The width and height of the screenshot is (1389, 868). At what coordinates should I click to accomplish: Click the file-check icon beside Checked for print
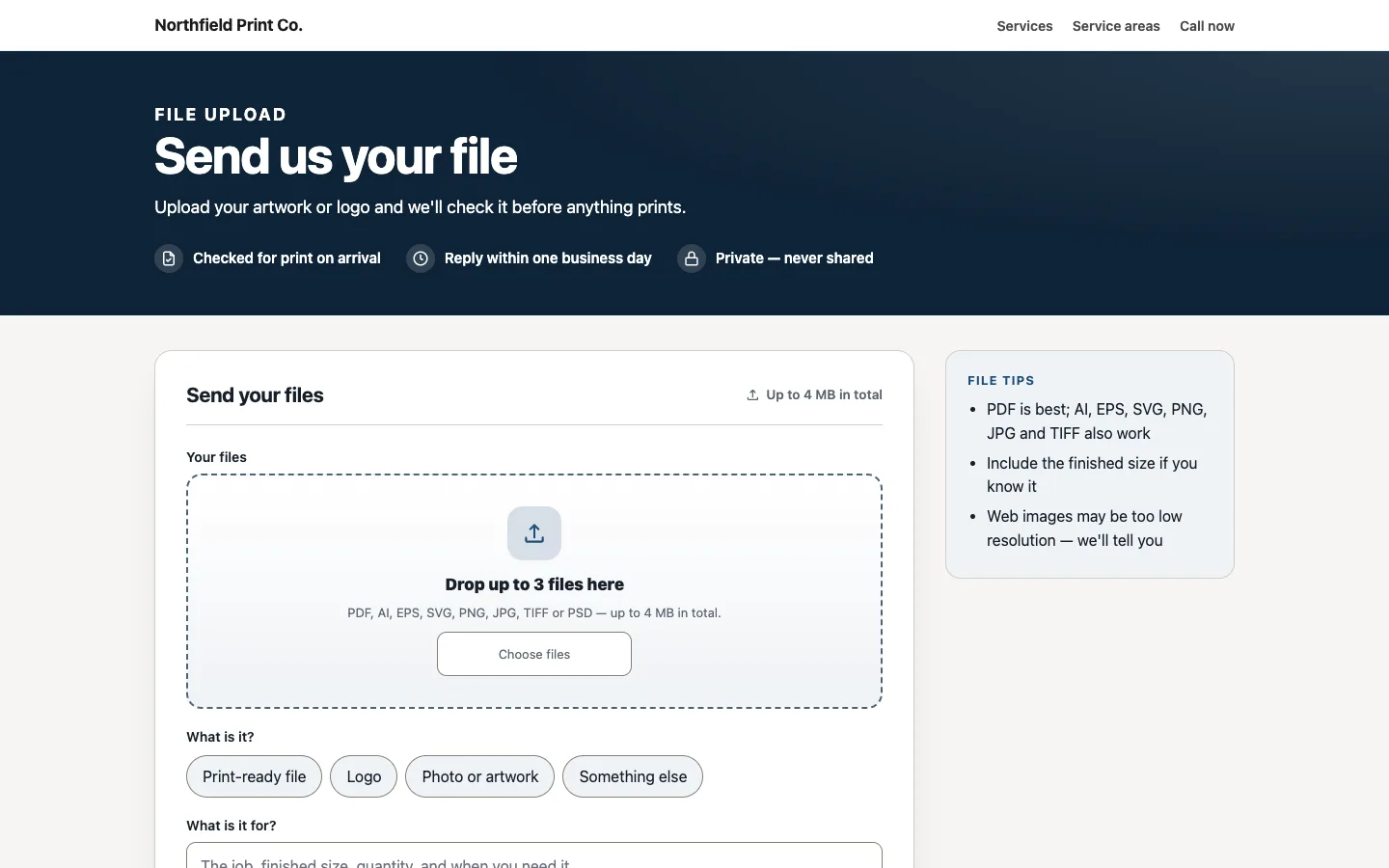coord(169,258)
